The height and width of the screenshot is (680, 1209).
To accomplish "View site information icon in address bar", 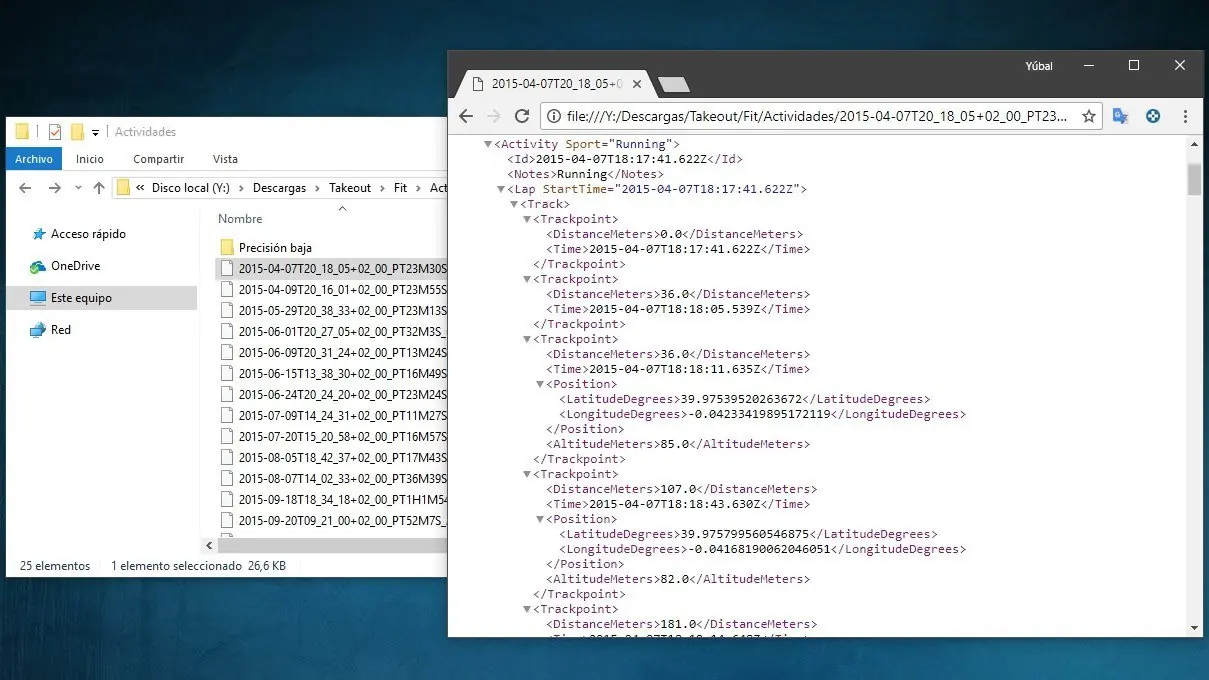I will 553,116.
